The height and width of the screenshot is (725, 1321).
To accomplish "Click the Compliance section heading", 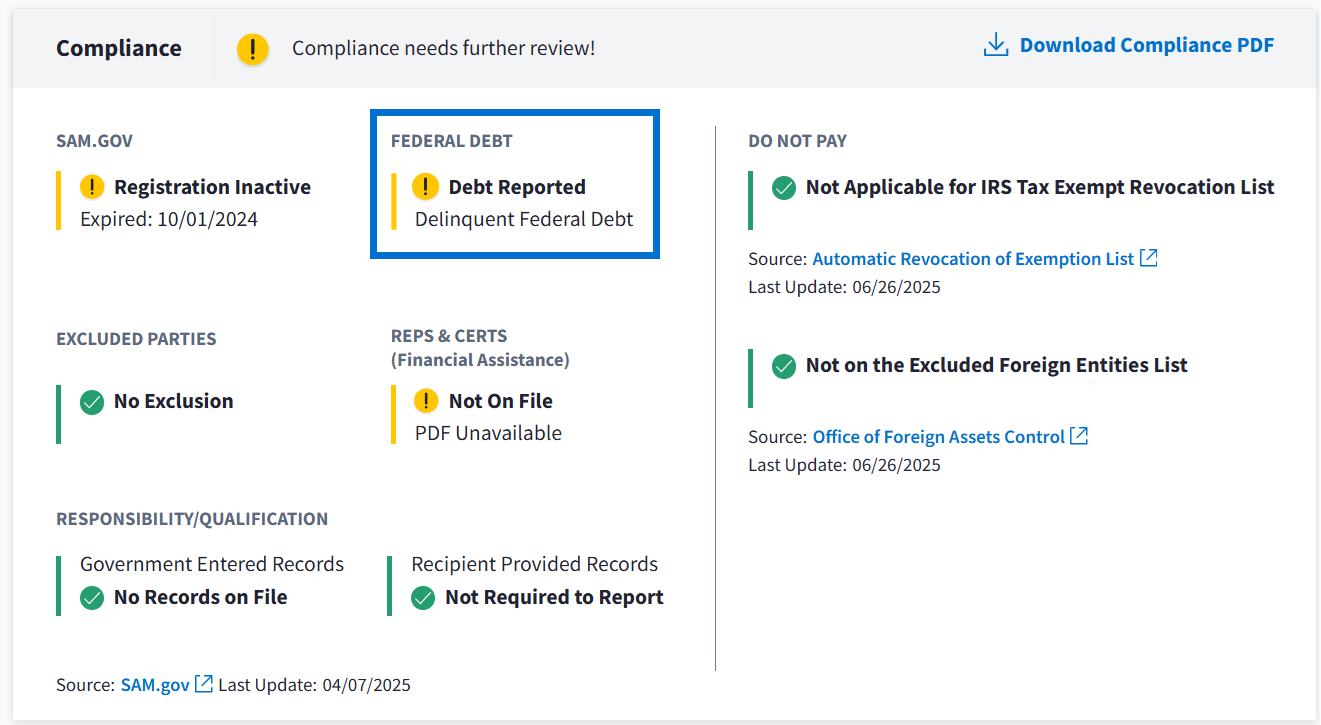I will click(119, 48).
